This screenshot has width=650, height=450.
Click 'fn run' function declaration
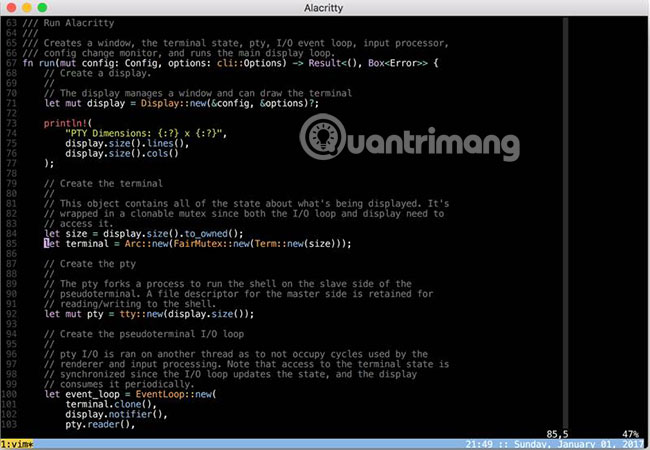39,63
